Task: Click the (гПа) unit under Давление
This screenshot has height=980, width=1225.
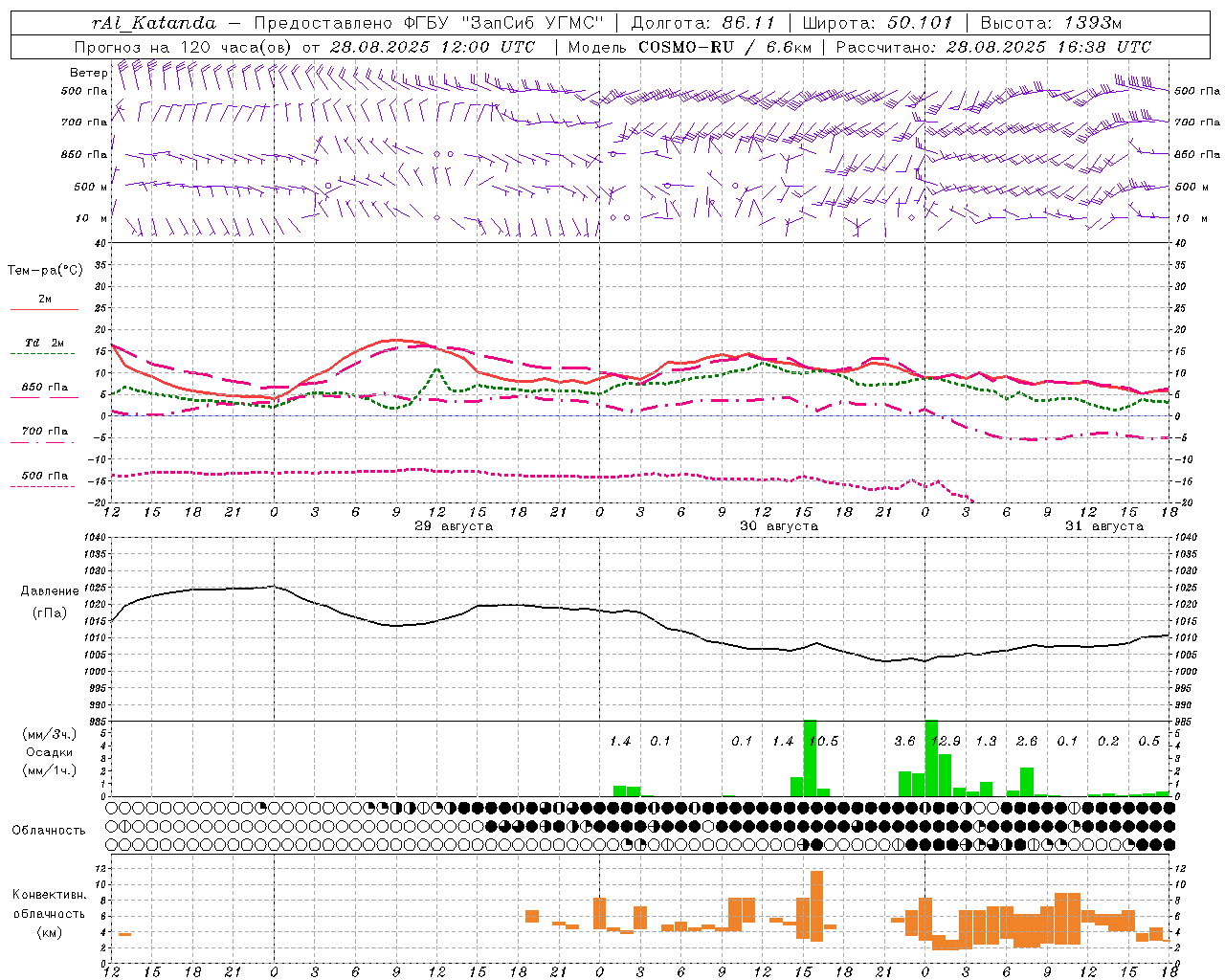Action: (50, 613)
